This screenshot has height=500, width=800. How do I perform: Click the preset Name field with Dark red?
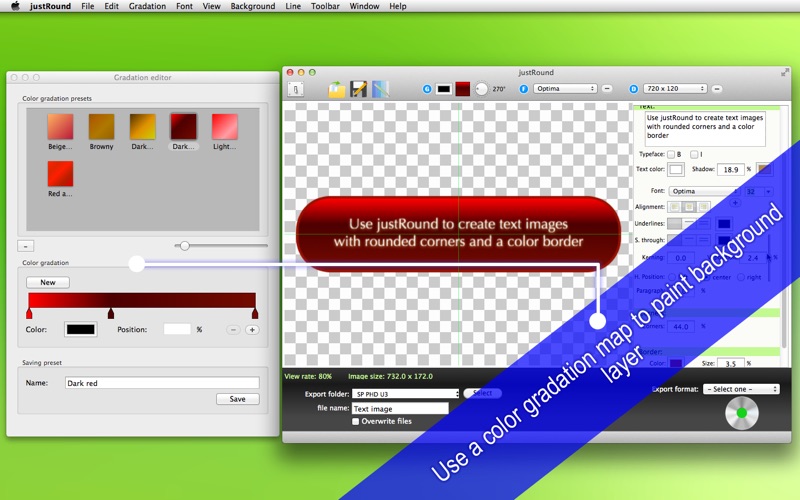(x=162, y=383)
